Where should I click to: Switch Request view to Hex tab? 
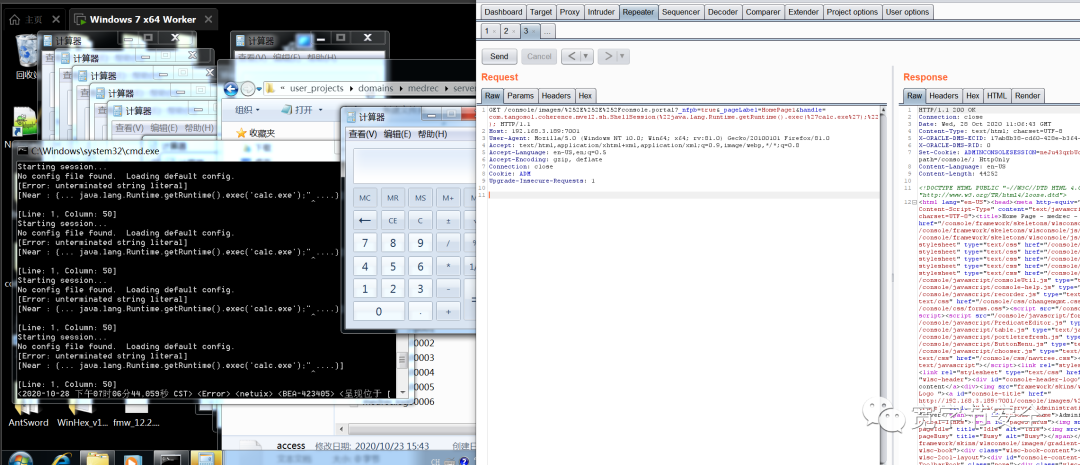[x=585, y=96]
